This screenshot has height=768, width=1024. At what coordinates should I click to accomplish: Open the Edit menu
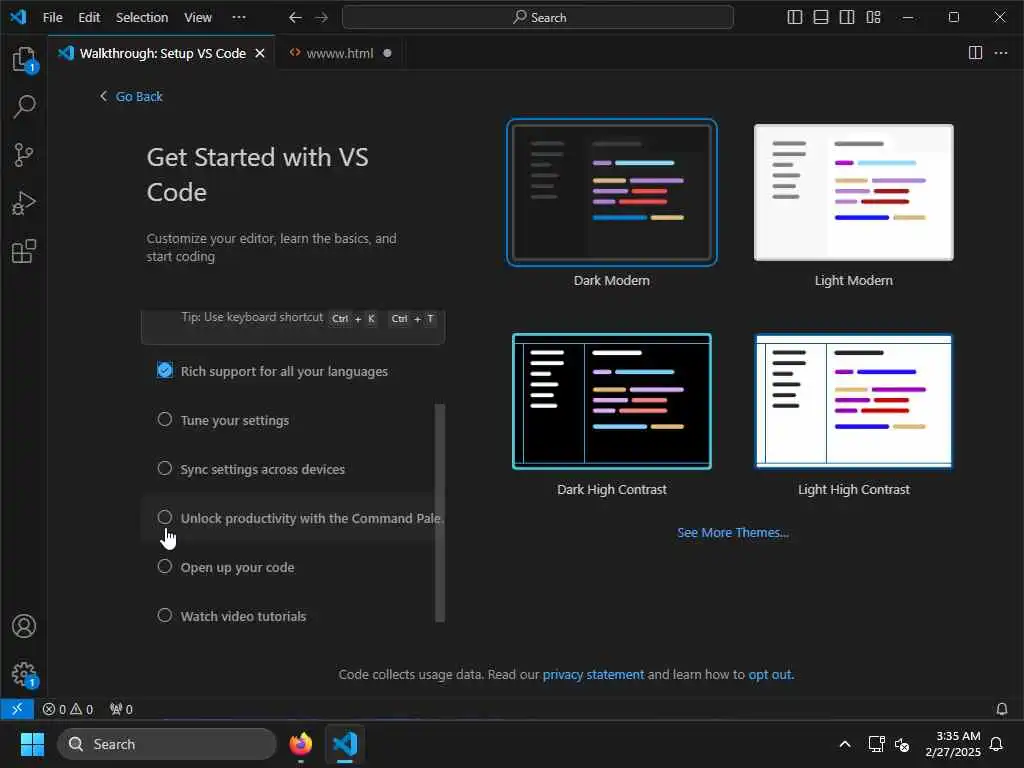coord(89,18)
